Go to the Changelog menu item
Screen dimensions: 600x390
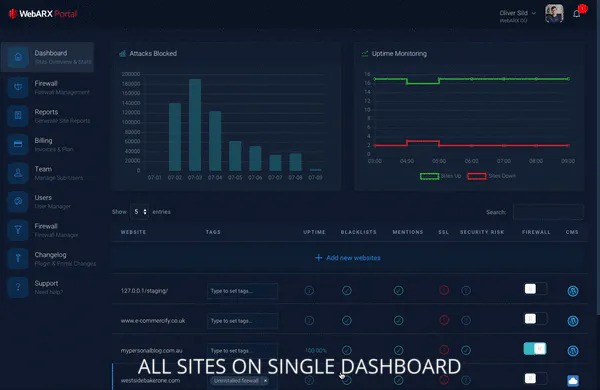[51, 259]
